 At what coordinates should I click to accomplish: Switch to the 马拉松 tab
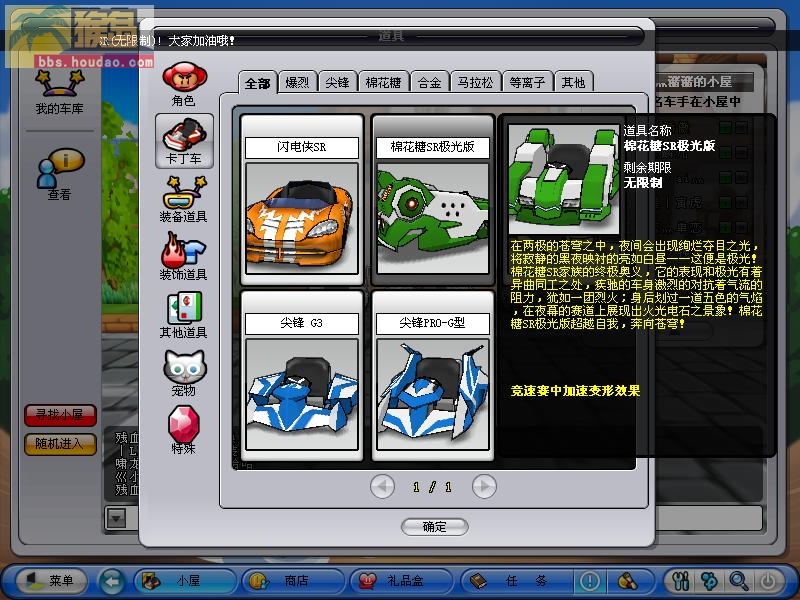[475, 82]
